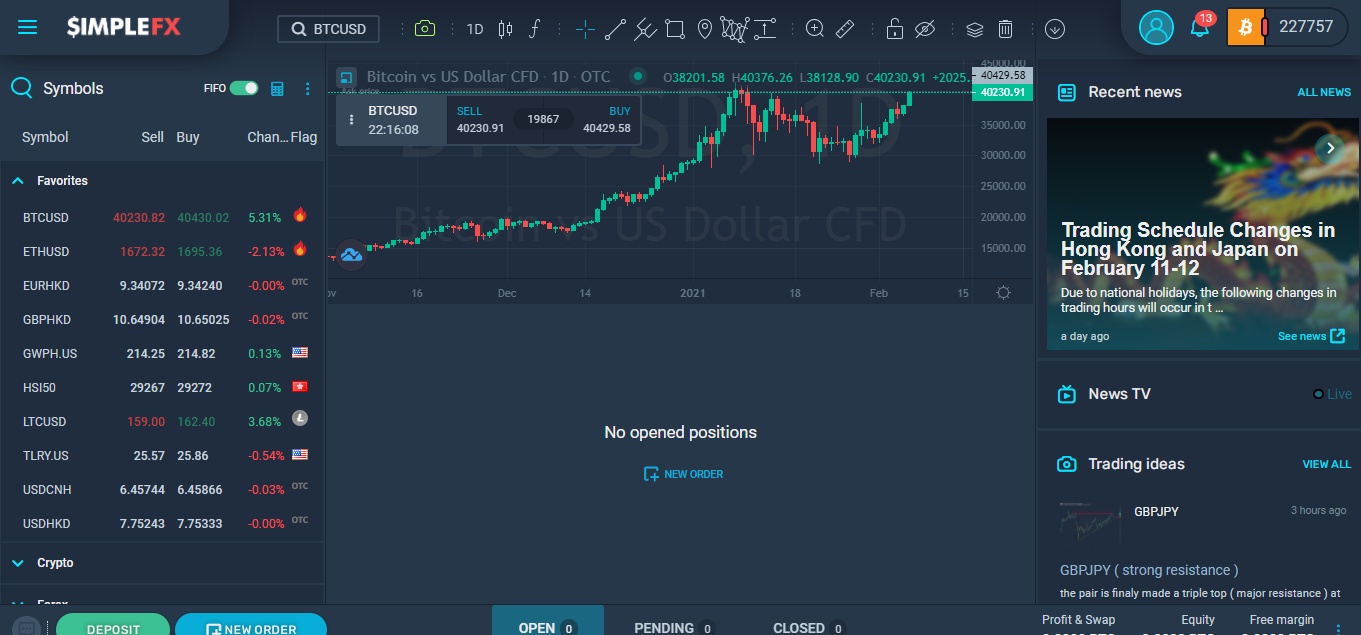Select the trend line drawing tool
The height and width of the screenshot is (635, 1361).
coord(615,29)
